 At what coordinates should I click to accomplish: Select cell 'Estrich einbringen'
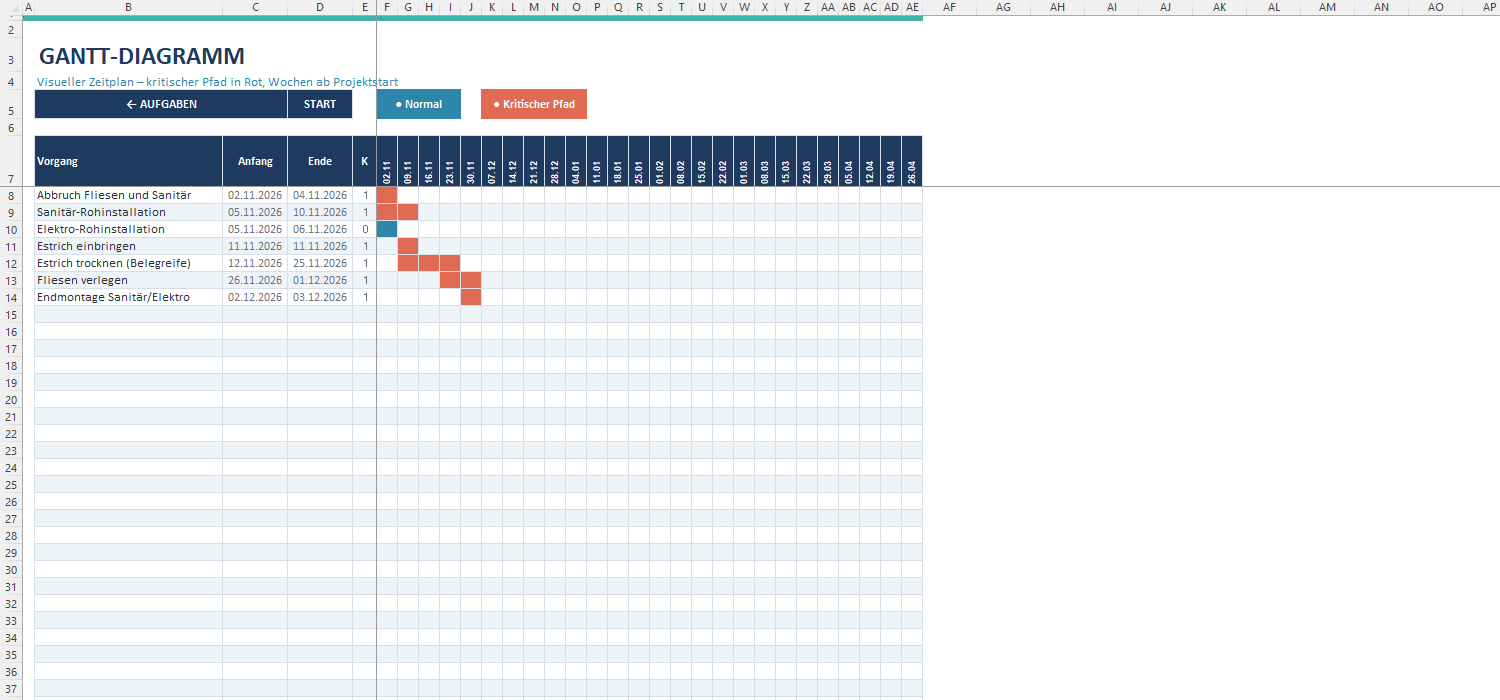(129, 246)
